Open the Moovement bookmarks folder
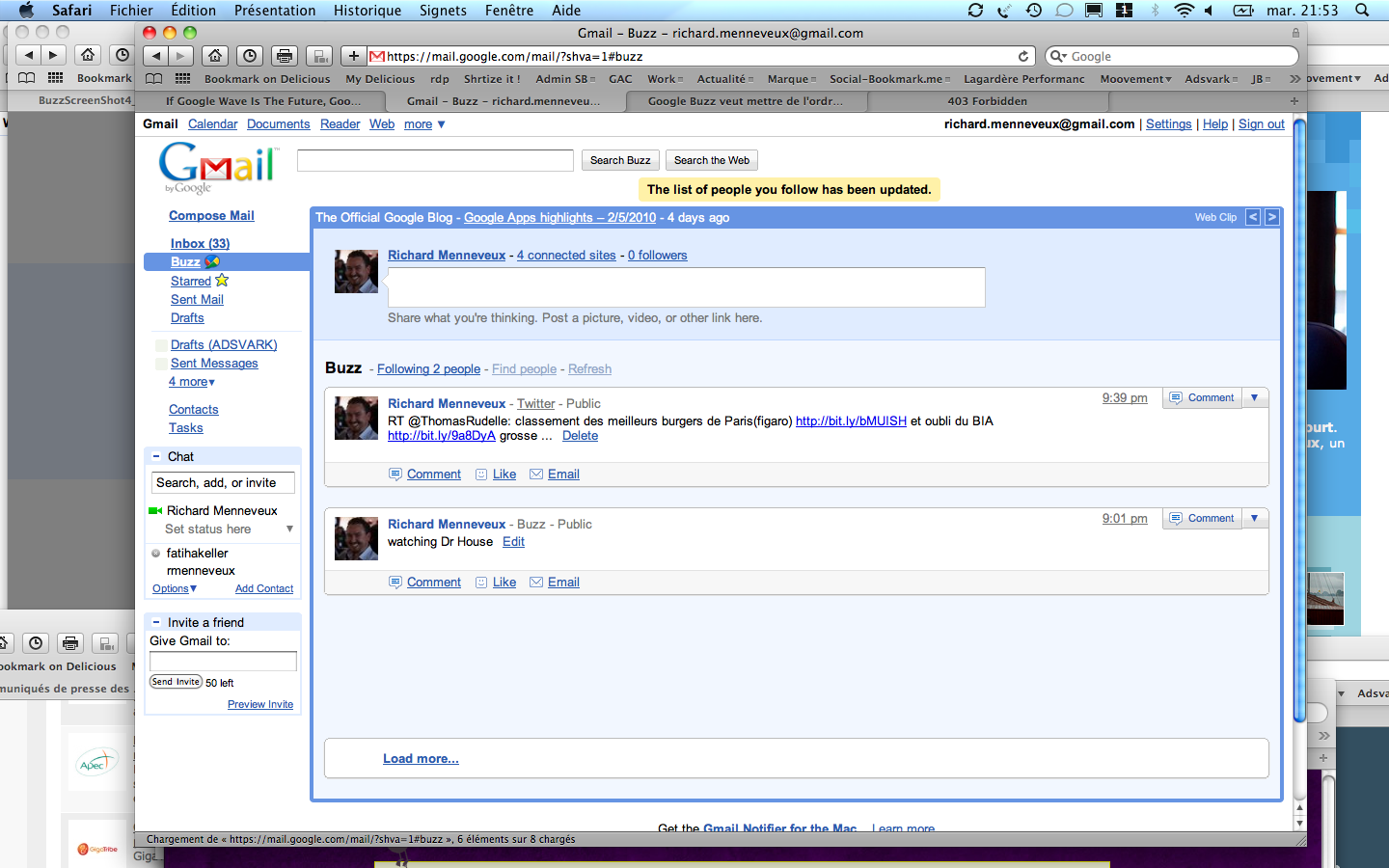1389x868 pixels. point(1135,79)
